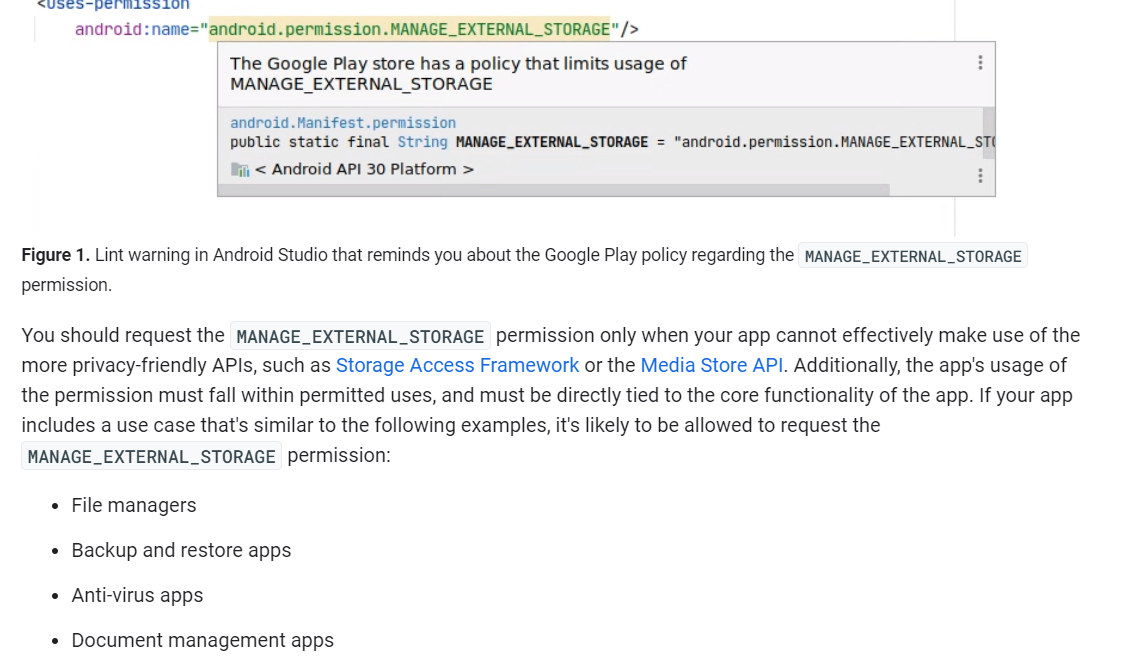The width and height of the screenshot is (1125, 660).
Task: Open the overflow menu on the lint warning
Action: point(980,63)
